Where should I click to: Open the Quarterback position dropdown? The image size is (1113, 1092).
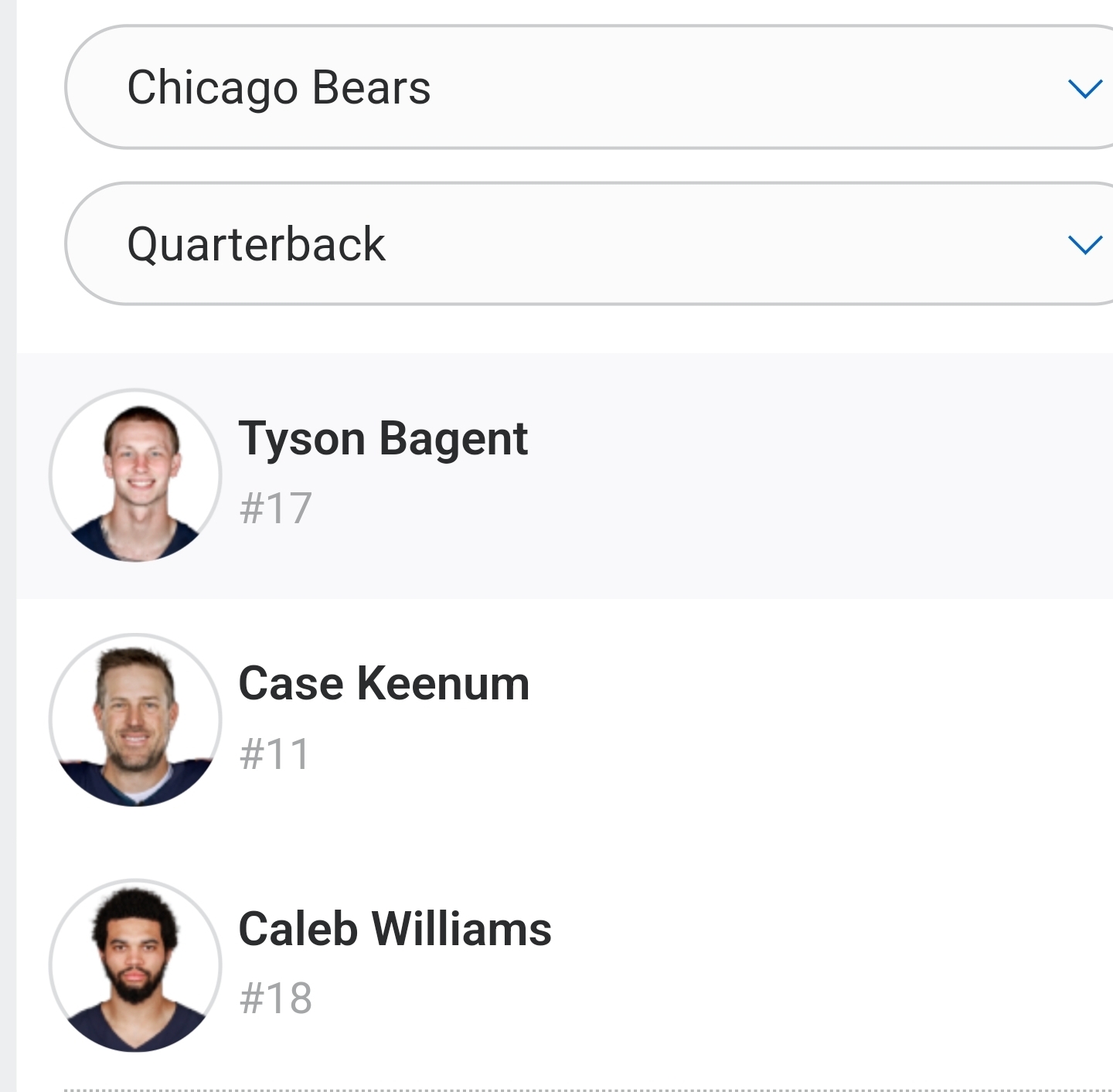click(x=587, y=244)
